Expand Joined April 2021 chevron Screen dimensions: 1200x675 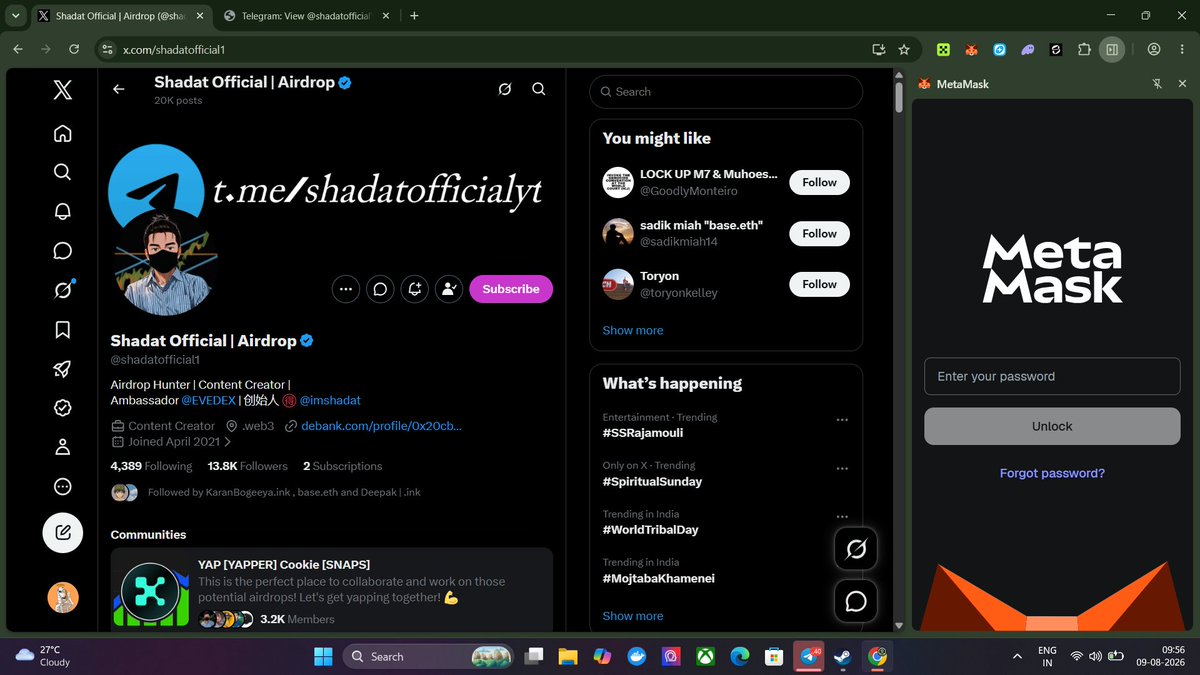(x=228, y=441)
